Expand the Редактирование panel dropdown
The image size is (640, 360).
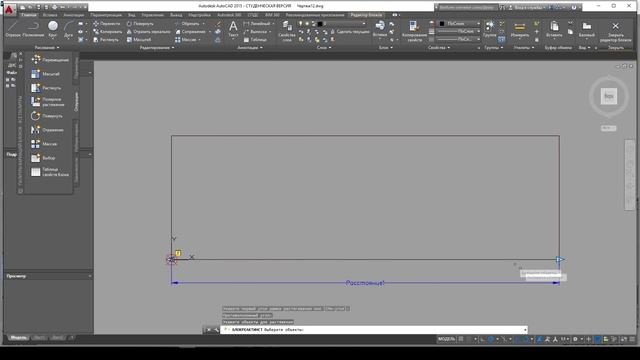coord(157,48)
